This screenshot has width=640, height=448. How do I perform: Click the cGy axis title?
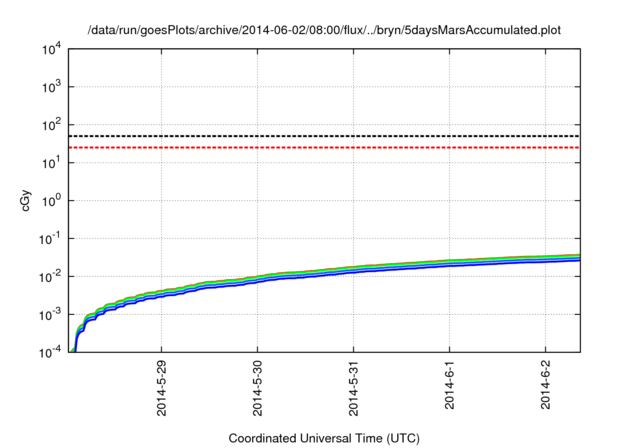click(x=26, y=201)
